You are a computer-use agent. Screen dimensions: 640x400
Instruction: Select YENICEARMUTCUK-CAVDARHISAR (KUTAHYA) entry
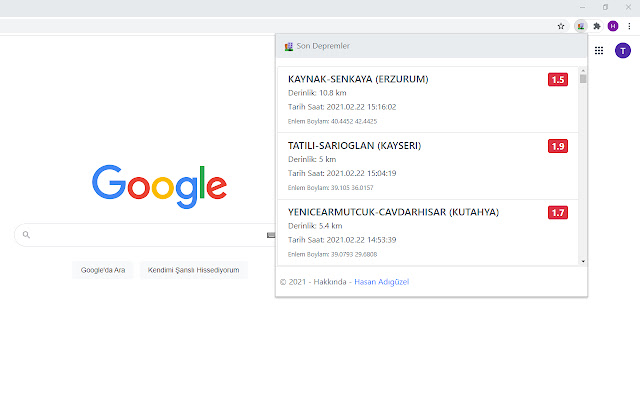click(428, 233)
